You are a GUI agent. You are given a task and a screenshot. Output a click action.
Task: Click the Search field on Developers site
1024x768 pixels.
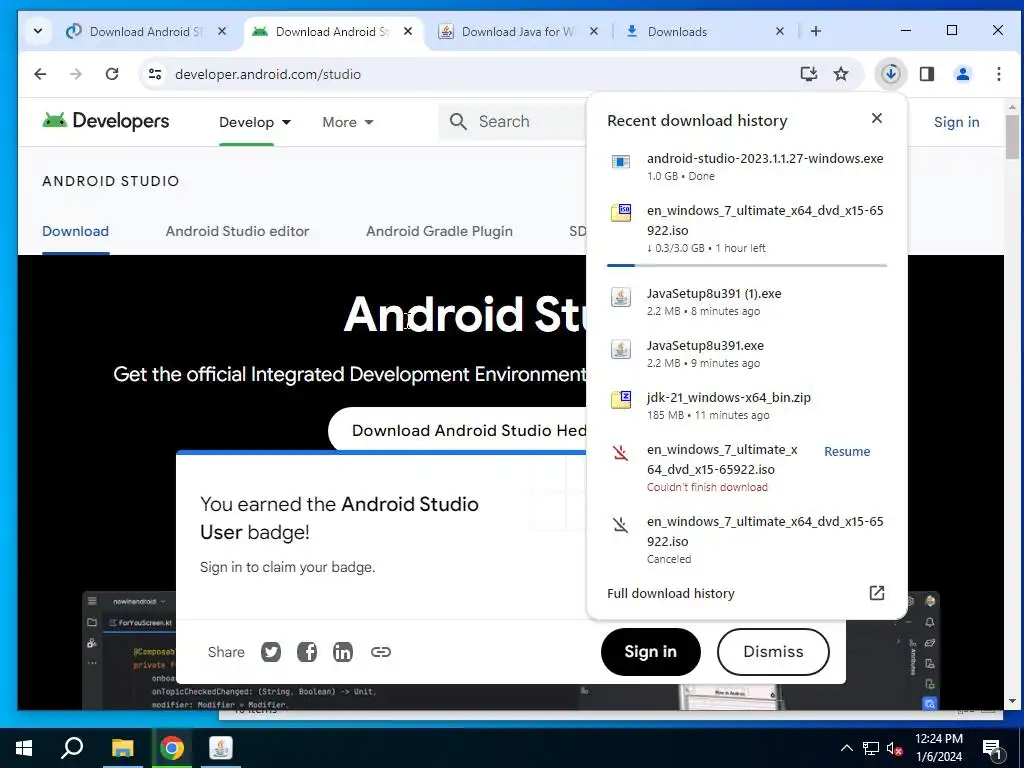click(513, 121)
